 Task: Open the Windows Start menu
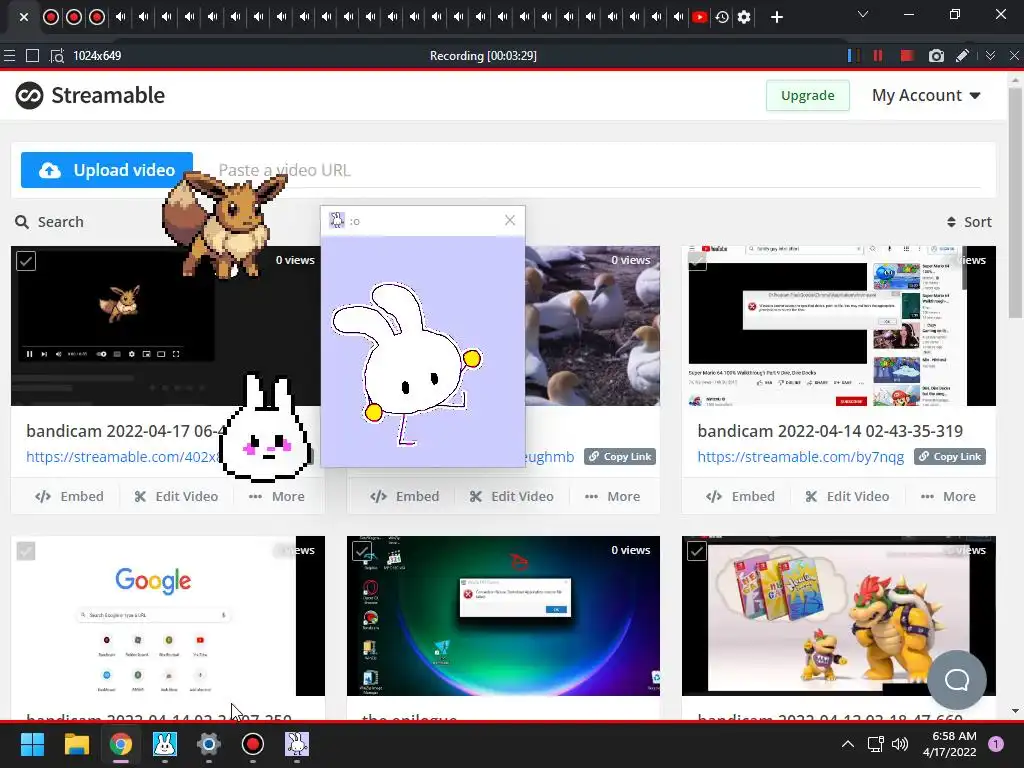(32, 744)
